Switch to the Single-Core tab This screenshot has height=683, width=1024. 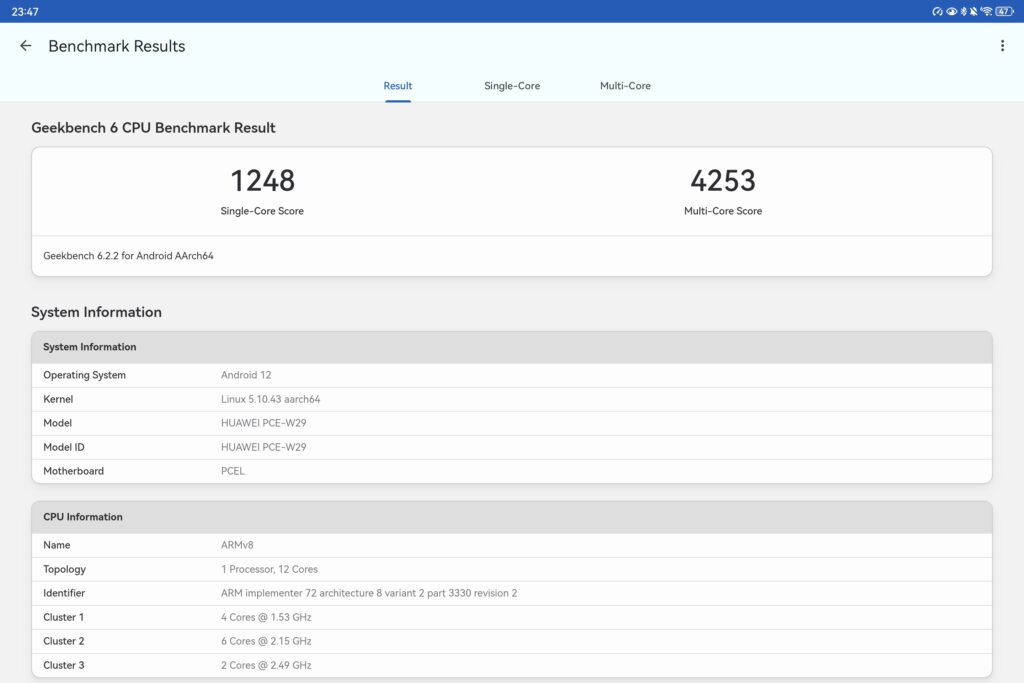[x=512, y=86]
